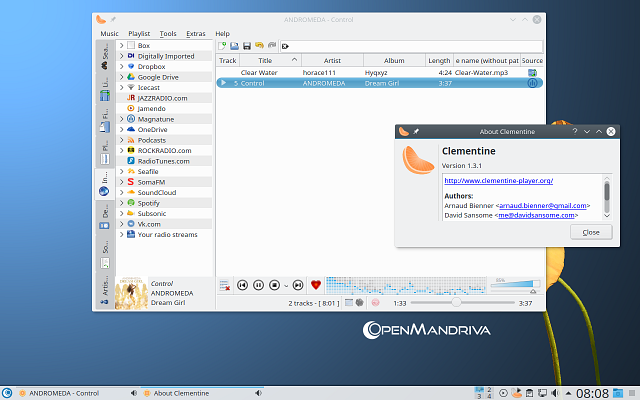This screenshot has height=400, width=640.
Task: Select JAZZRADIO.com in the tree
Action: 162,98
